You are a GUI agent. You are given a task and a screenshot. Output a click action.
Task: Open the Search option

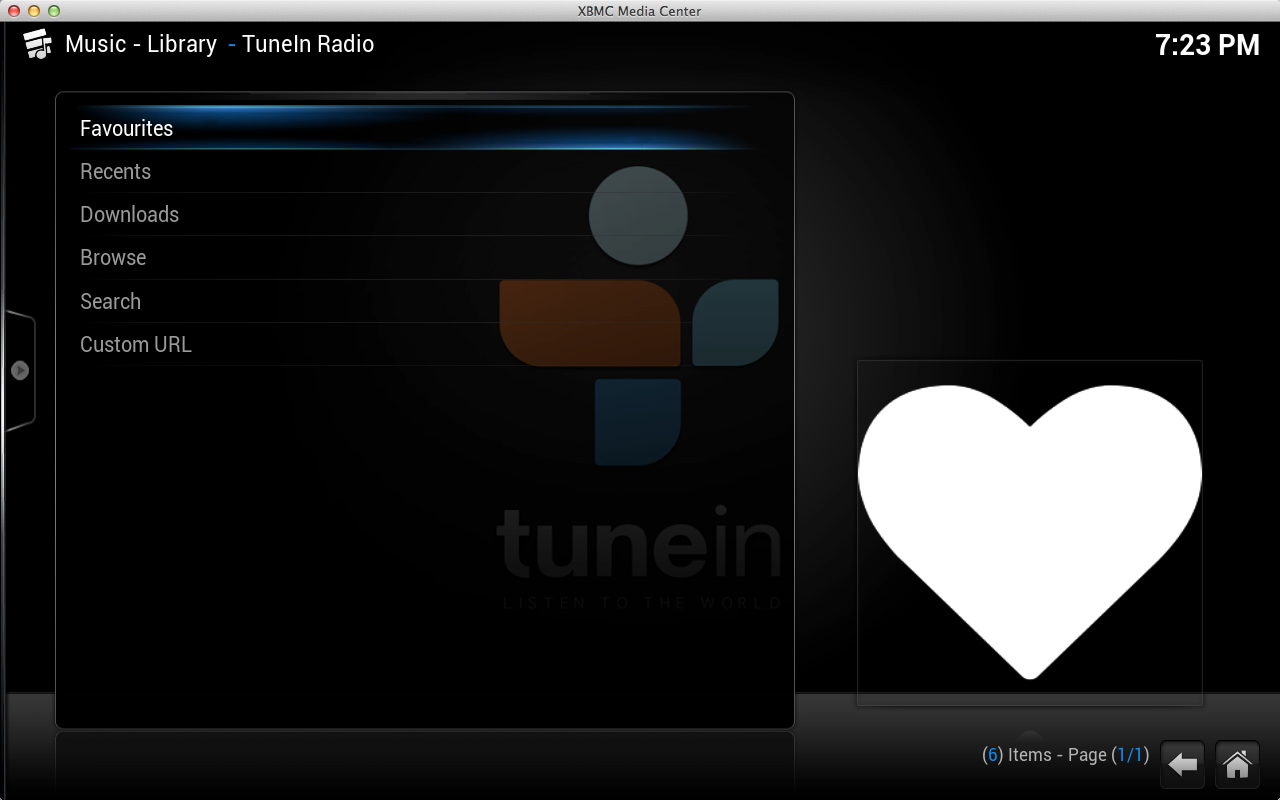click(110, 301)
